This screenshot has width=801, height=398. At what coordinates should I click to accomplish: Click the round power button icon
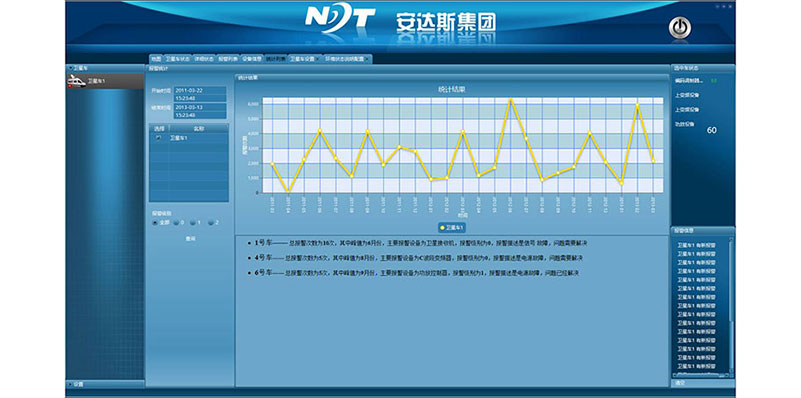tap(679, 28)
